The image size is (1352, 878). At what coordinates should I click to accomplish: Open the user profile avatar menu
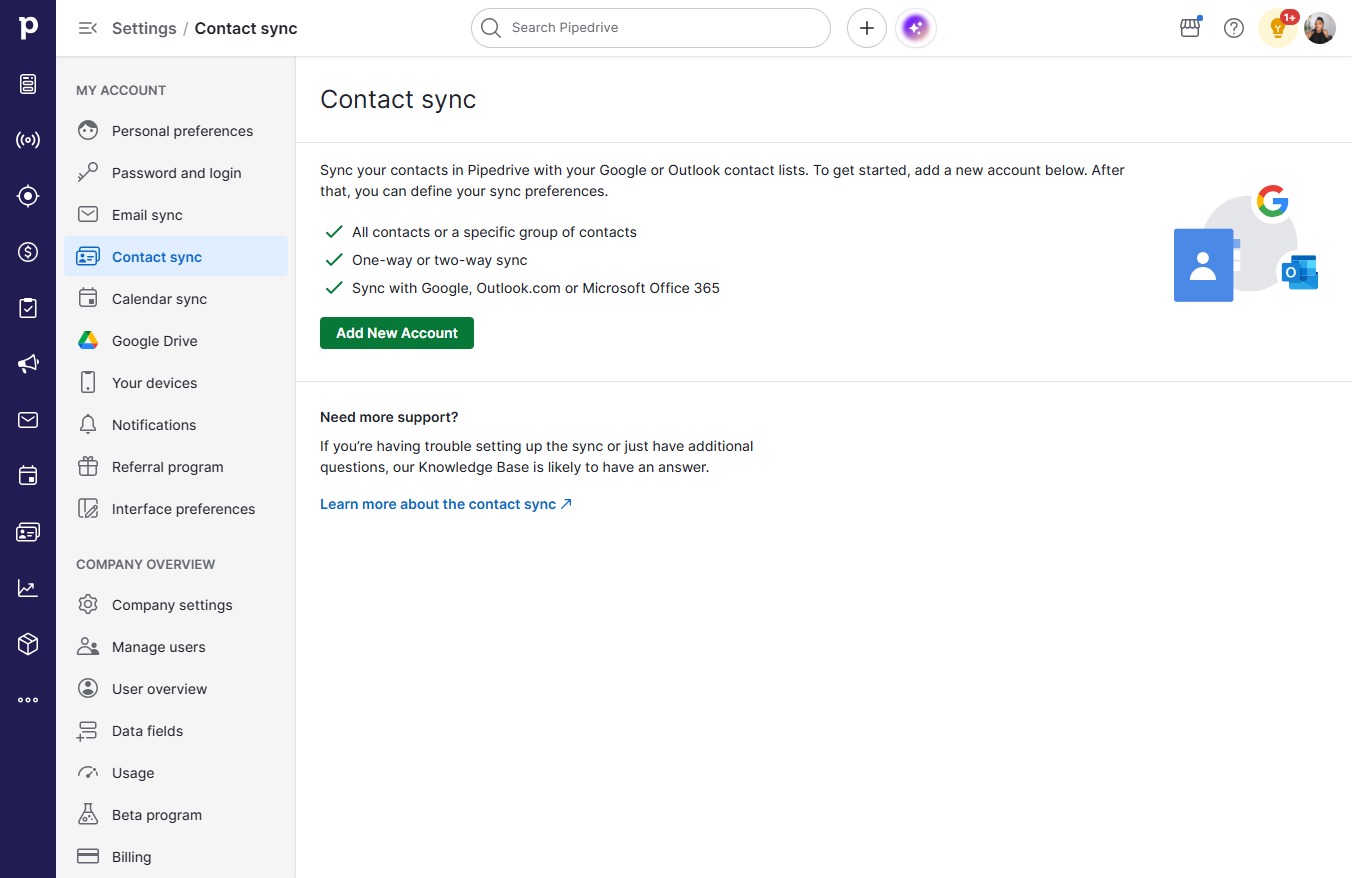[x=1320, y=28]
